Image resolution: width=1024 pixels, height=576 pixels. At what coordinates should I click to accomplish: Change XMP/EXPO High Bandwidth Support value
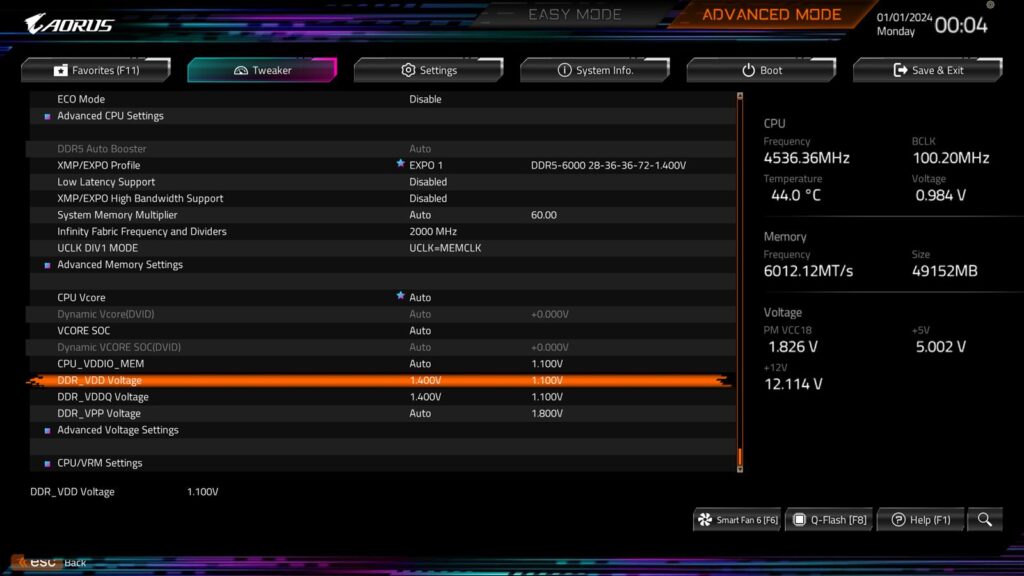pyautogui.click(x=428, y=198)
